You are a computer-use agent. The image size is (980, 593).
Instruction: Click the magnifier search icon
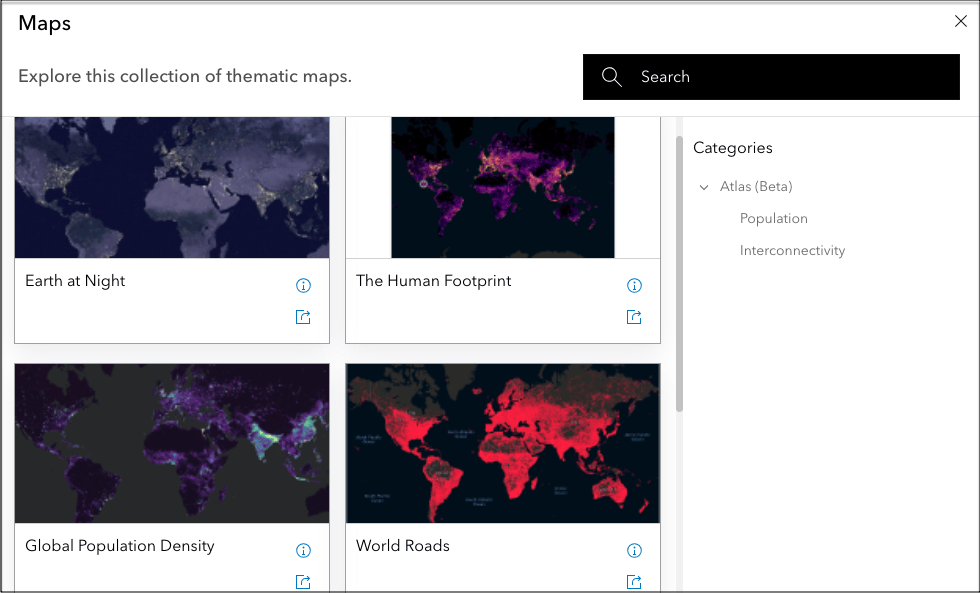click(x=611, y=77)
